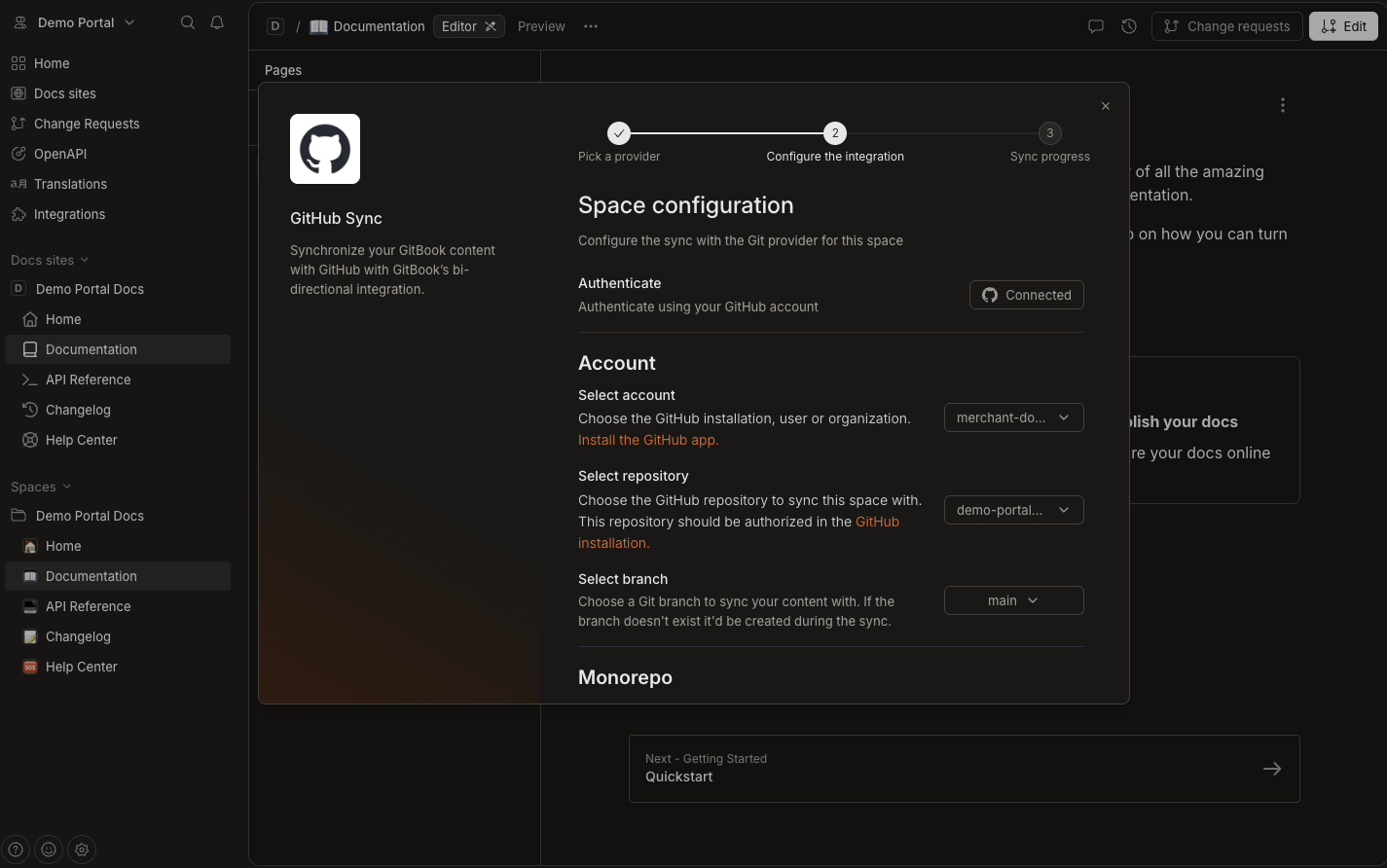Open OpenAPI section in sidebar
The width and height of the screenshot is (1387, 868).
point(117,154)
